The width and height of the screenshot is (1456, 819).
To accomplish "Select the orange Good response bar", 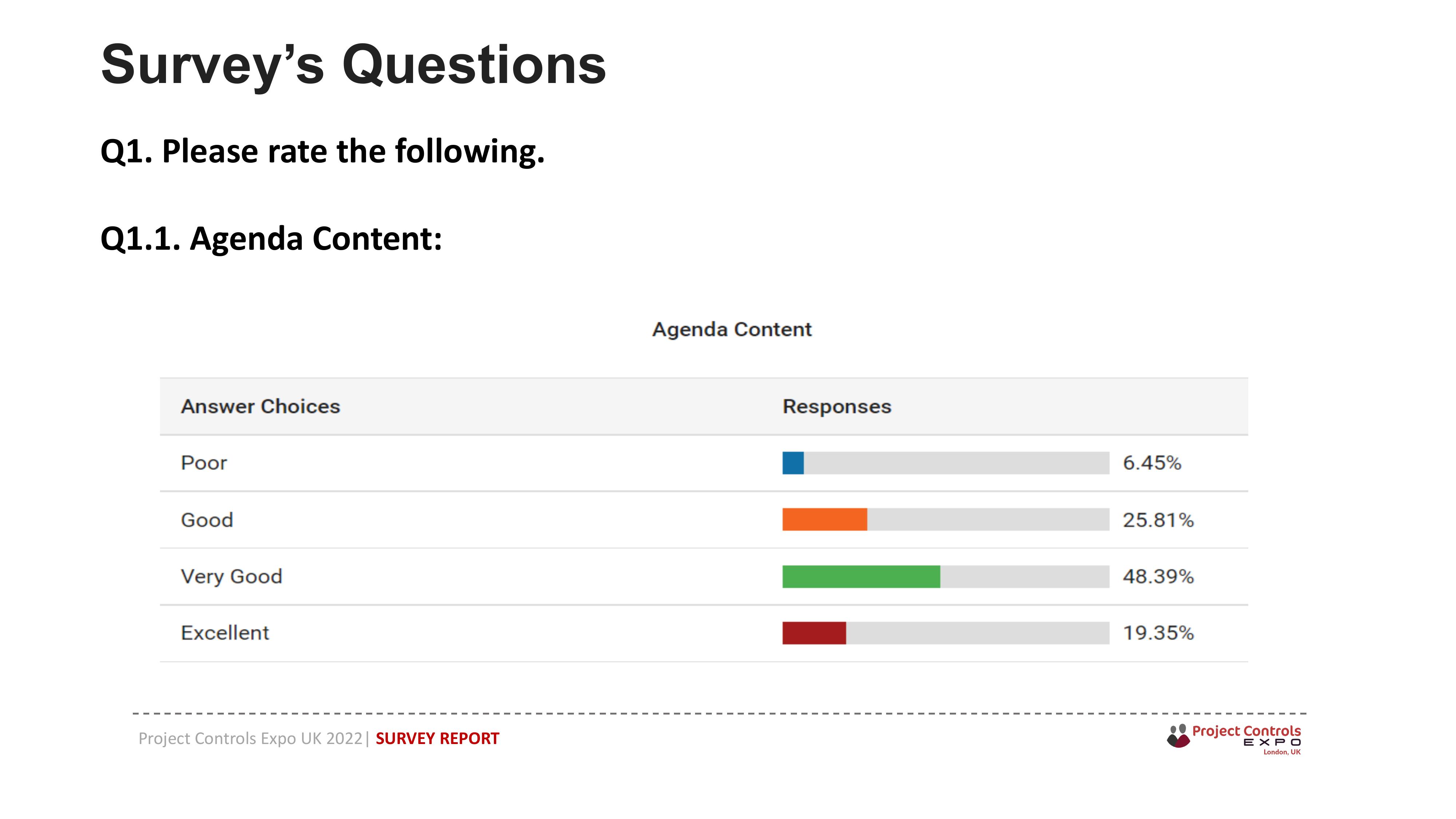I will [x=825, y=519].
